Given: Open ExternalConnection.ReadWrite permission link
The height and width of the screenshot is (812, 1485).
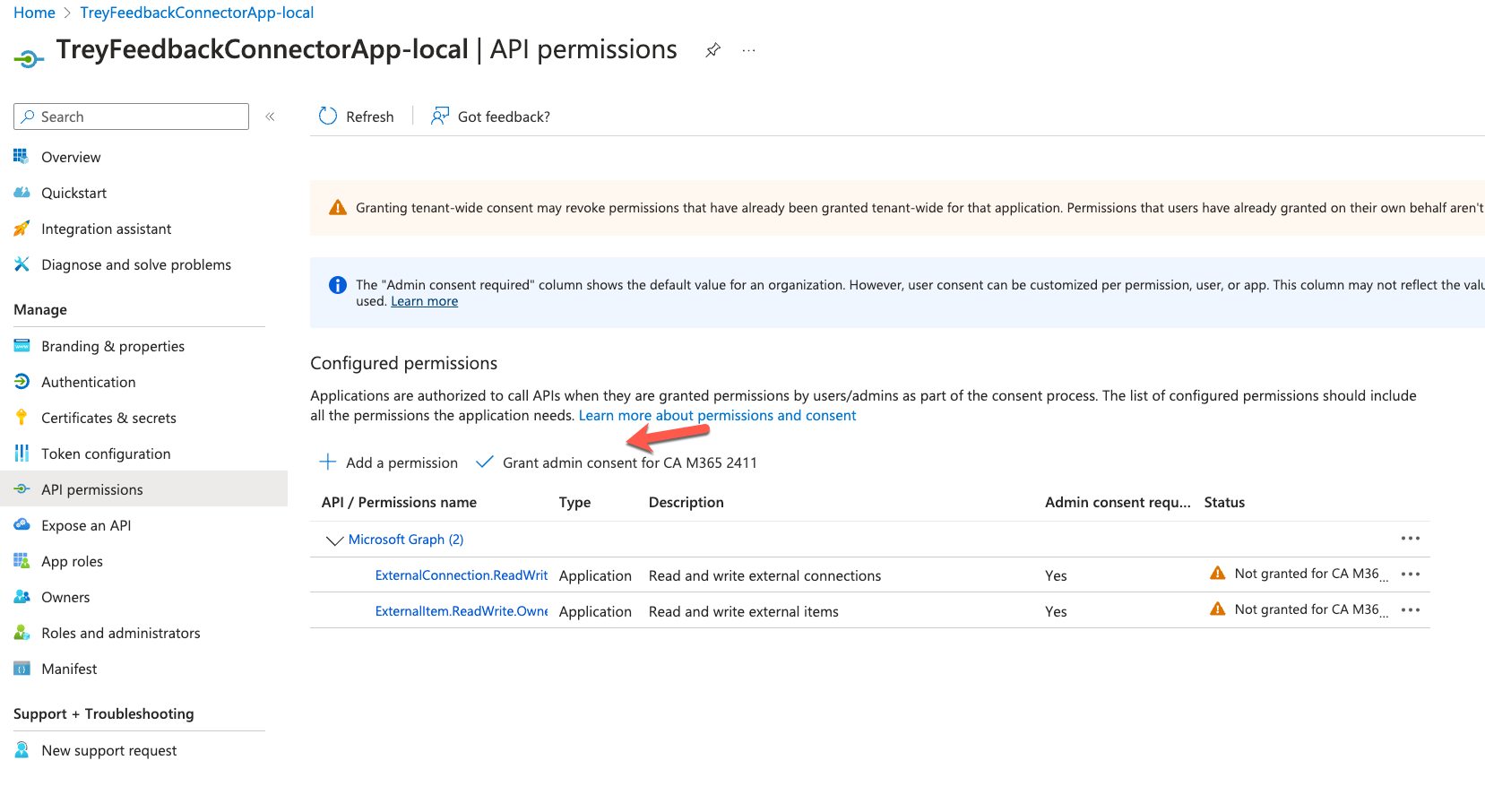Looking at the screenshot, I should pos(462,575).
